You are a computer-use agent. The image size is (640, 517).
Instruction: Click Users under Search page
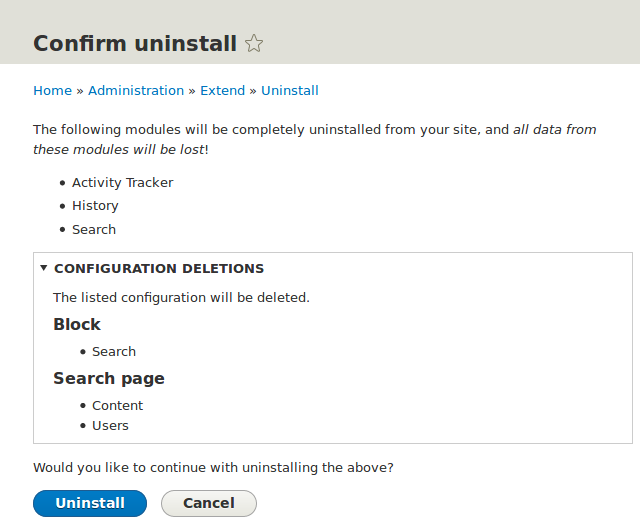pos(110,425)
